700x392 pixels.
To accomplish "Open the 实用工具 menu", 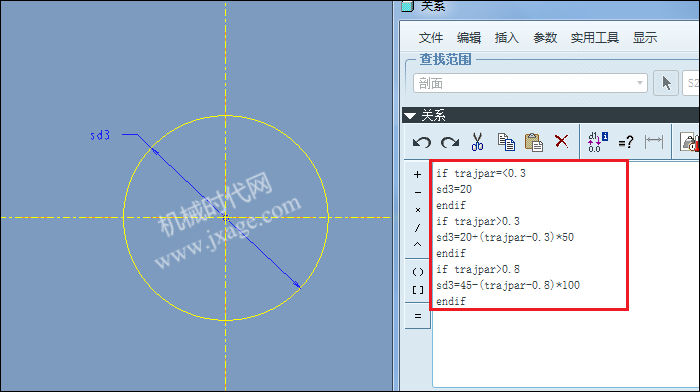I will pos(595,38).
